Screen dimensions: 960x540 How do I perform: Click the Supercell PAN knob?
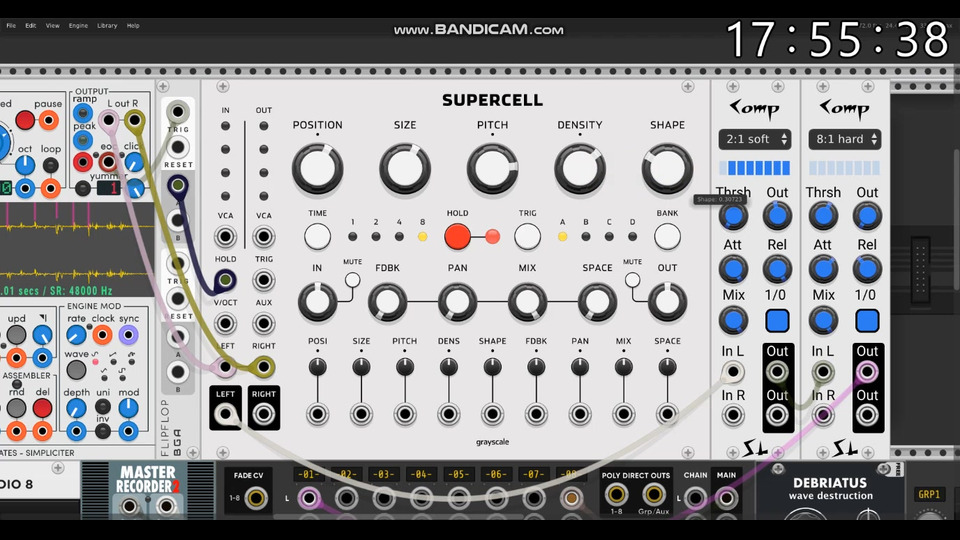coord(457,302)
